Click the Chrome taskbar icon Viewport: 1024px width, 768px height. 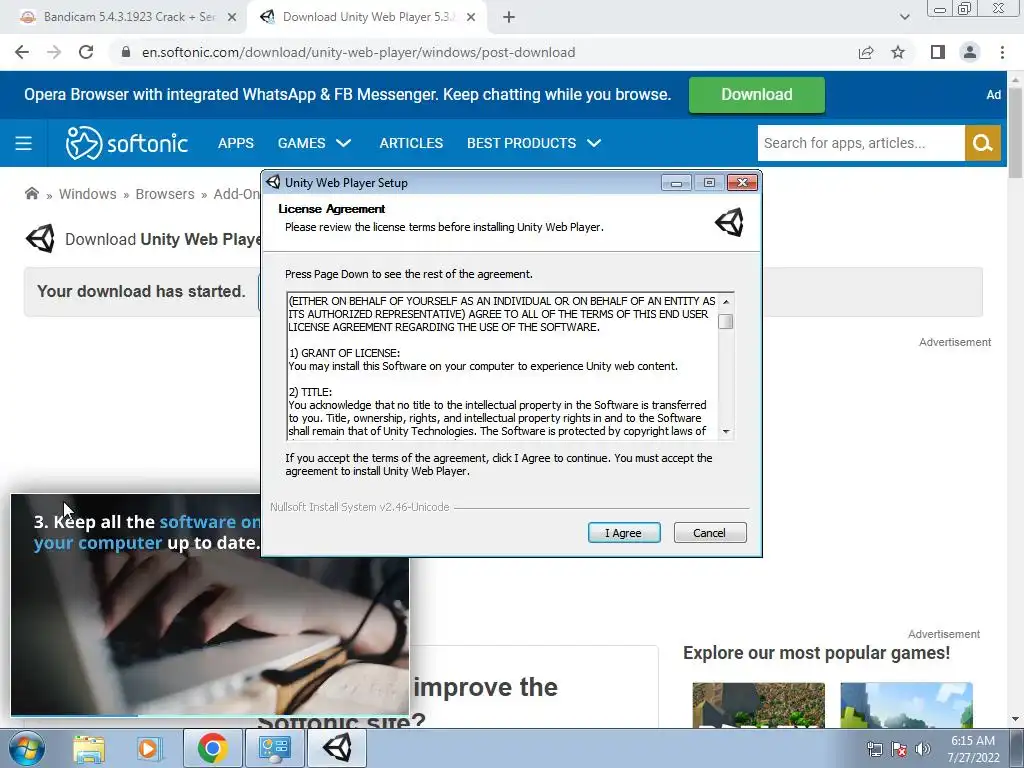[x=212, y=748]
